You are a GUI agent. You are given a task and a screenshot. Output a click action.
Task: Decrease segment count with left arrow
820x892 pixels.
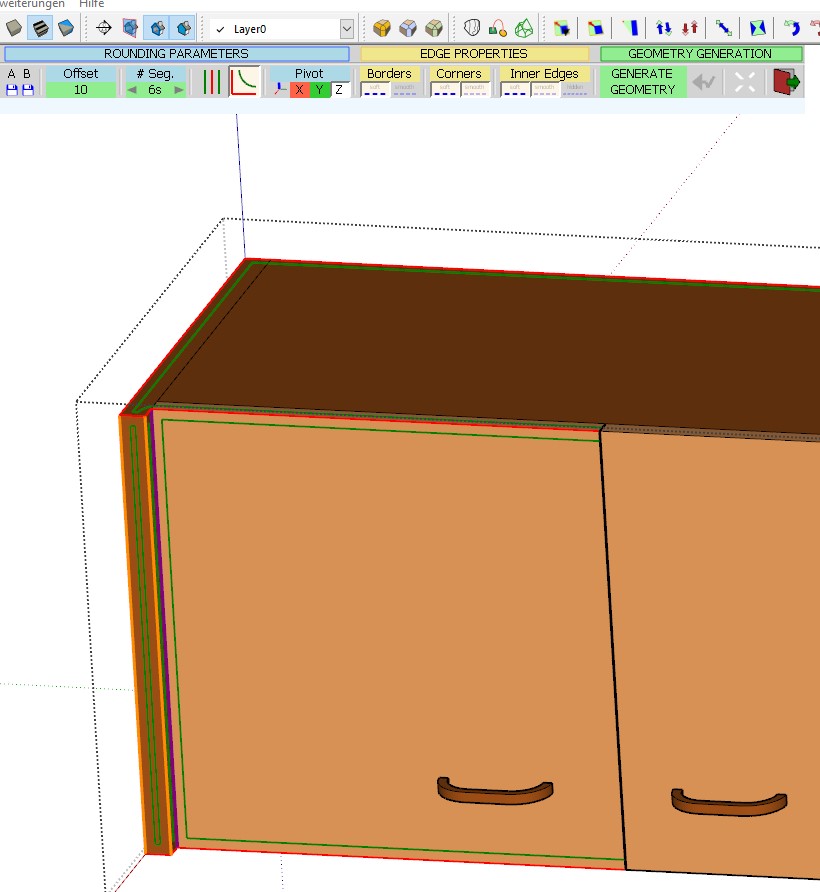pyautogui.click(x=131, y=90)
